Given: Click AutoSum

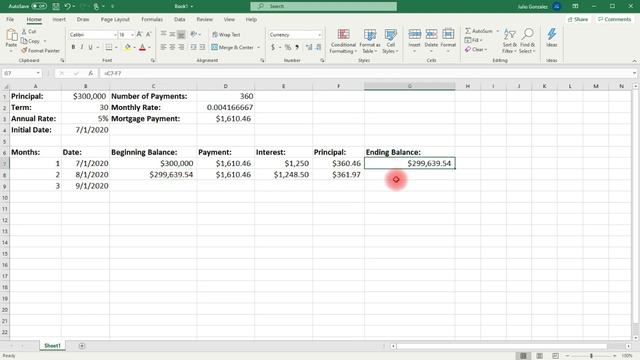Looking at the screenshot, I should (x=479, y=31).
